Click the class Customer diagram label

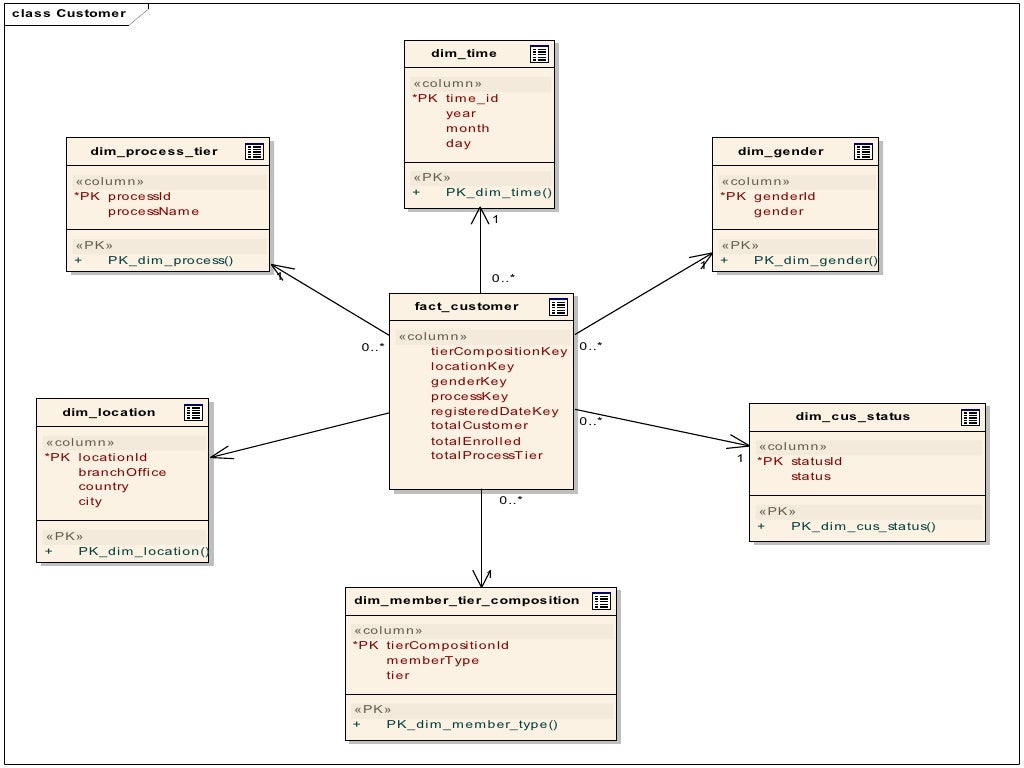(69, 13)
